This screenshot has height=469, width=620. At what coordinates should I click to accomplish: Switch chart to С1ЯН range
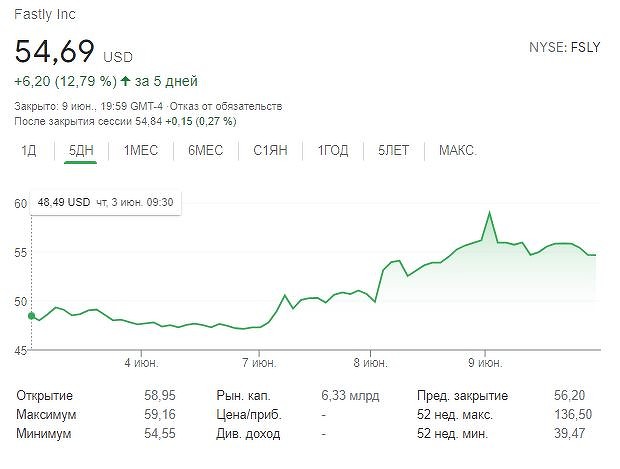pyautogui.click(x=270, y=151)
